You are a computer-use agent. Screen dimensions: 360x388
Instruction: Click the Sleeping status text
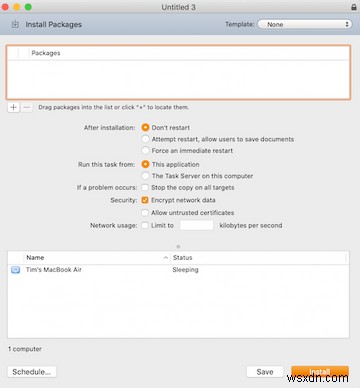click(x=185, y=270)
